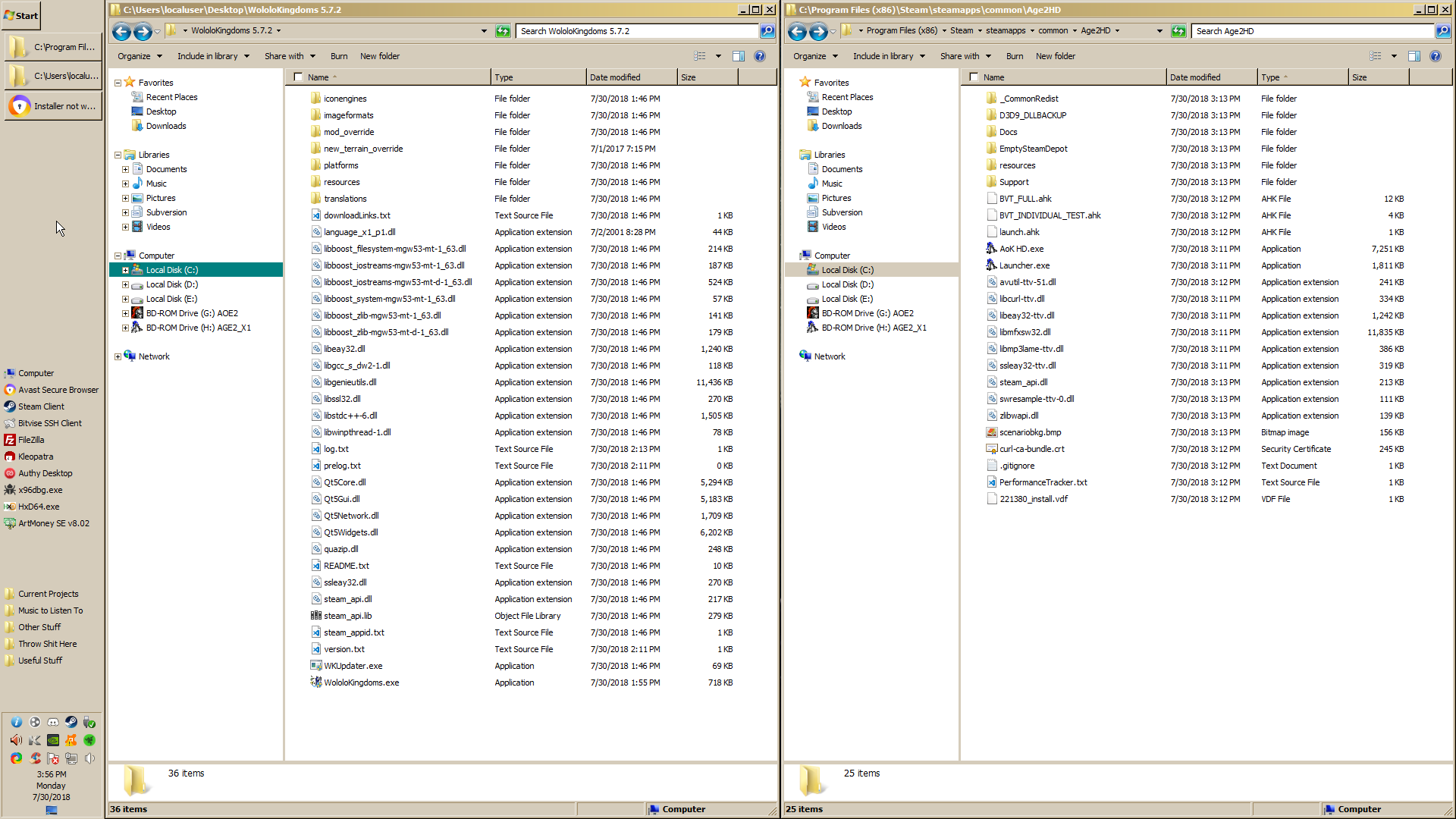The image size is (1456, 819).
Task: Launch CCleaner from the system tray
Action: click(x=35, y=759)
